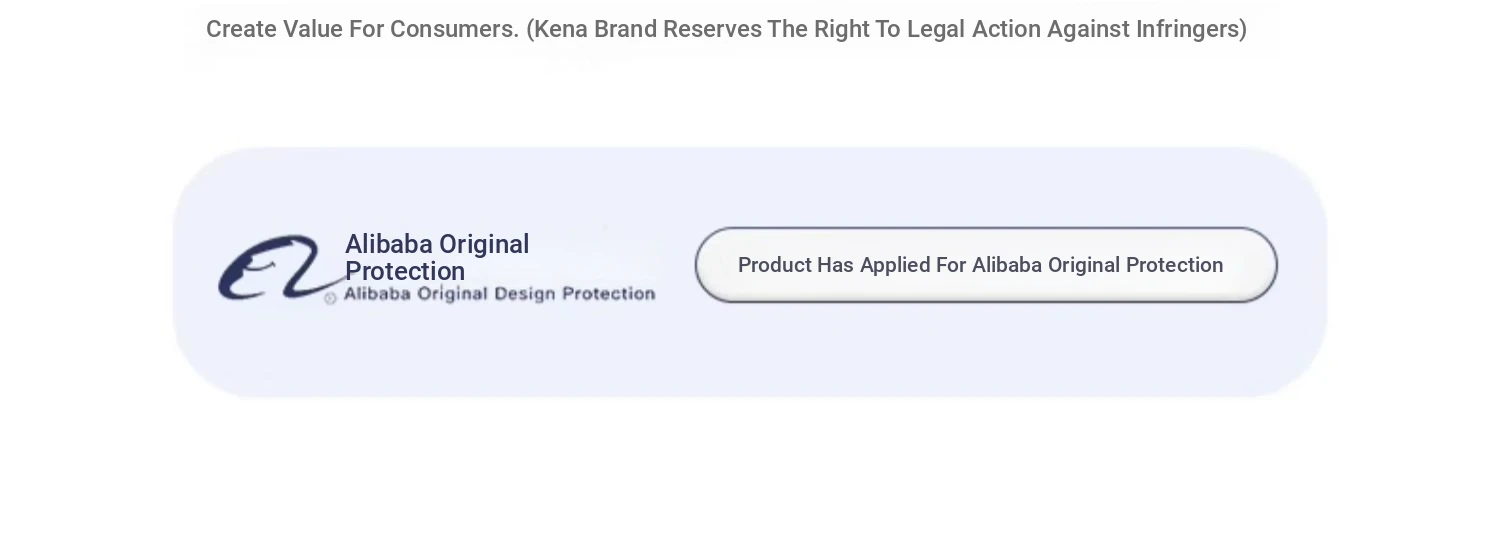
Task: Click the word 'Alibaba' in the small subtitle
Action: [378, 293]
